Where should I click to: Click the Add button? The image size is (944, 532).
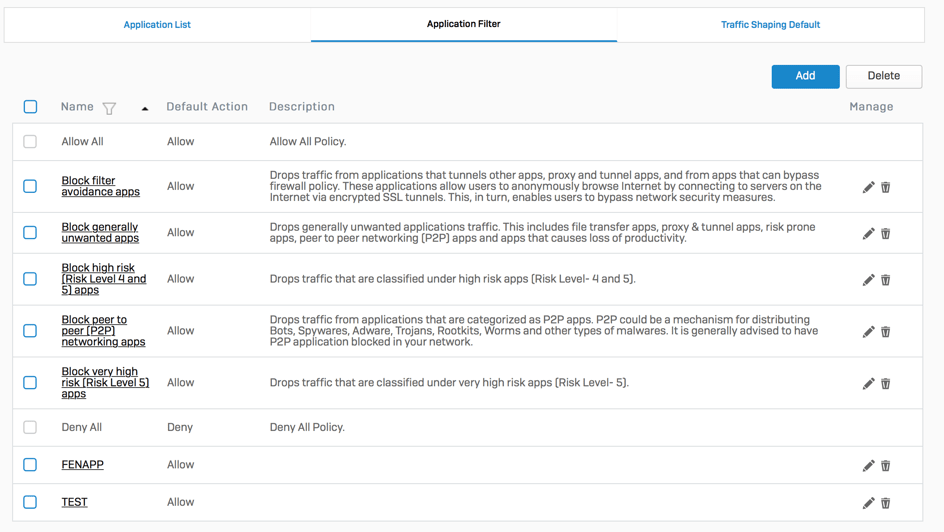click(805, 76)
